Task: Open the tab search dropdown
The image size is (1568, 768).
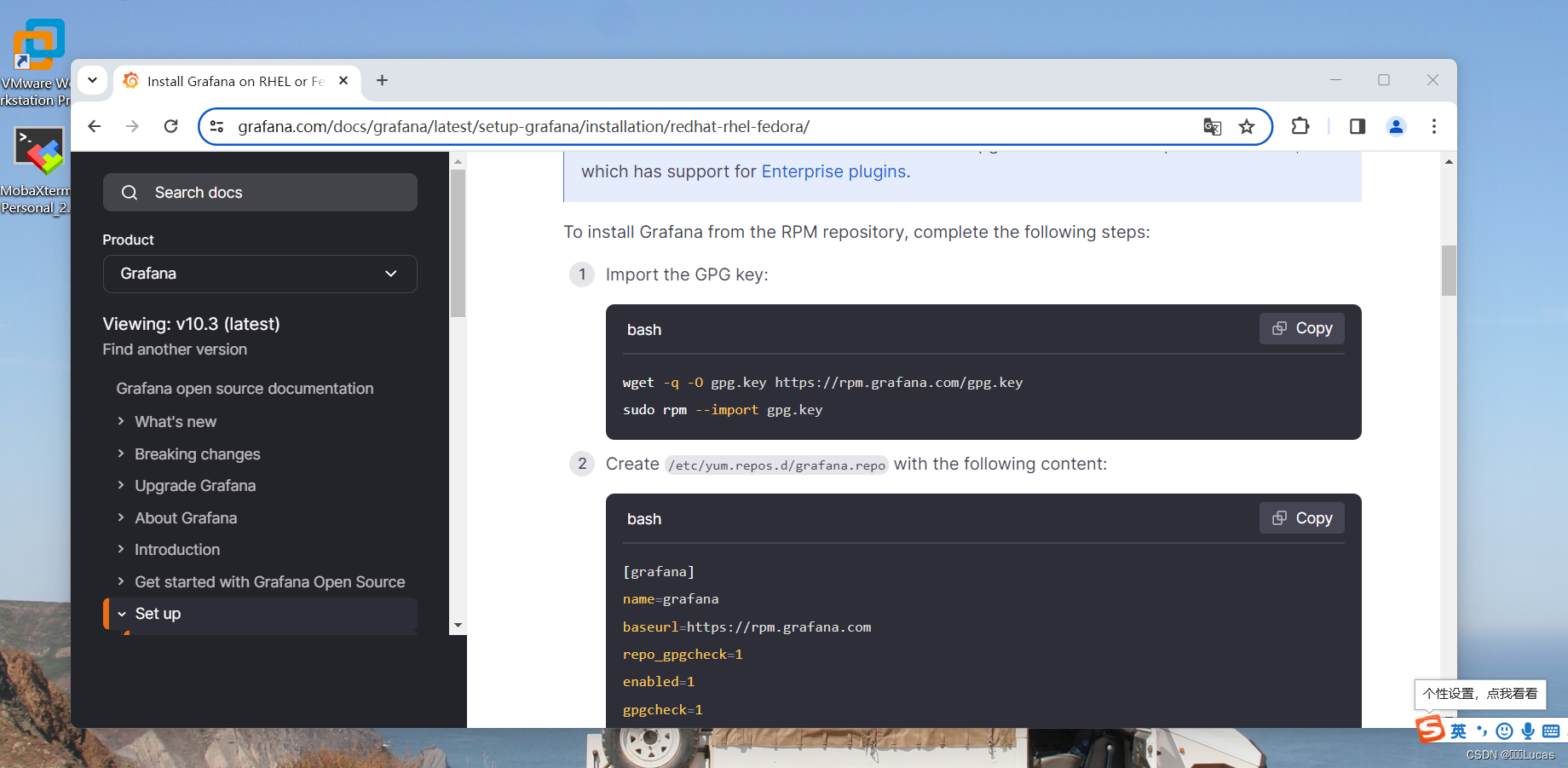Action: pyautogui.click(x=92, y=81)
